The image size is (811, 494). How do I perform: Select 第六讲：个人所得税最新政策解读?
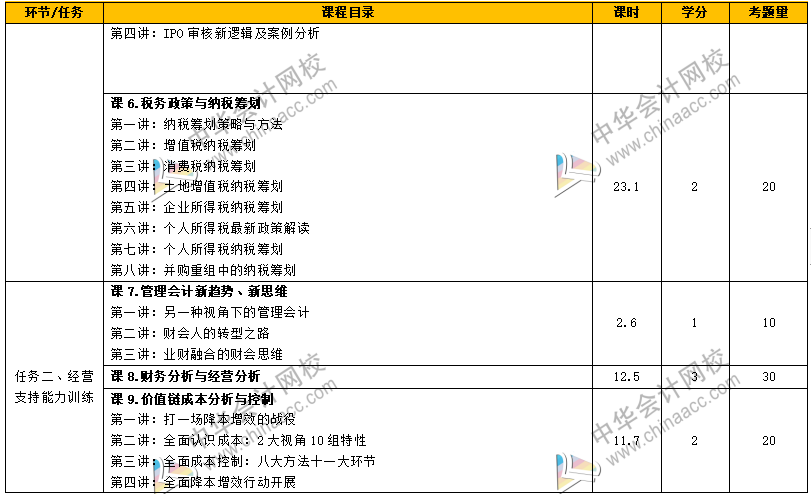(210, 228)
